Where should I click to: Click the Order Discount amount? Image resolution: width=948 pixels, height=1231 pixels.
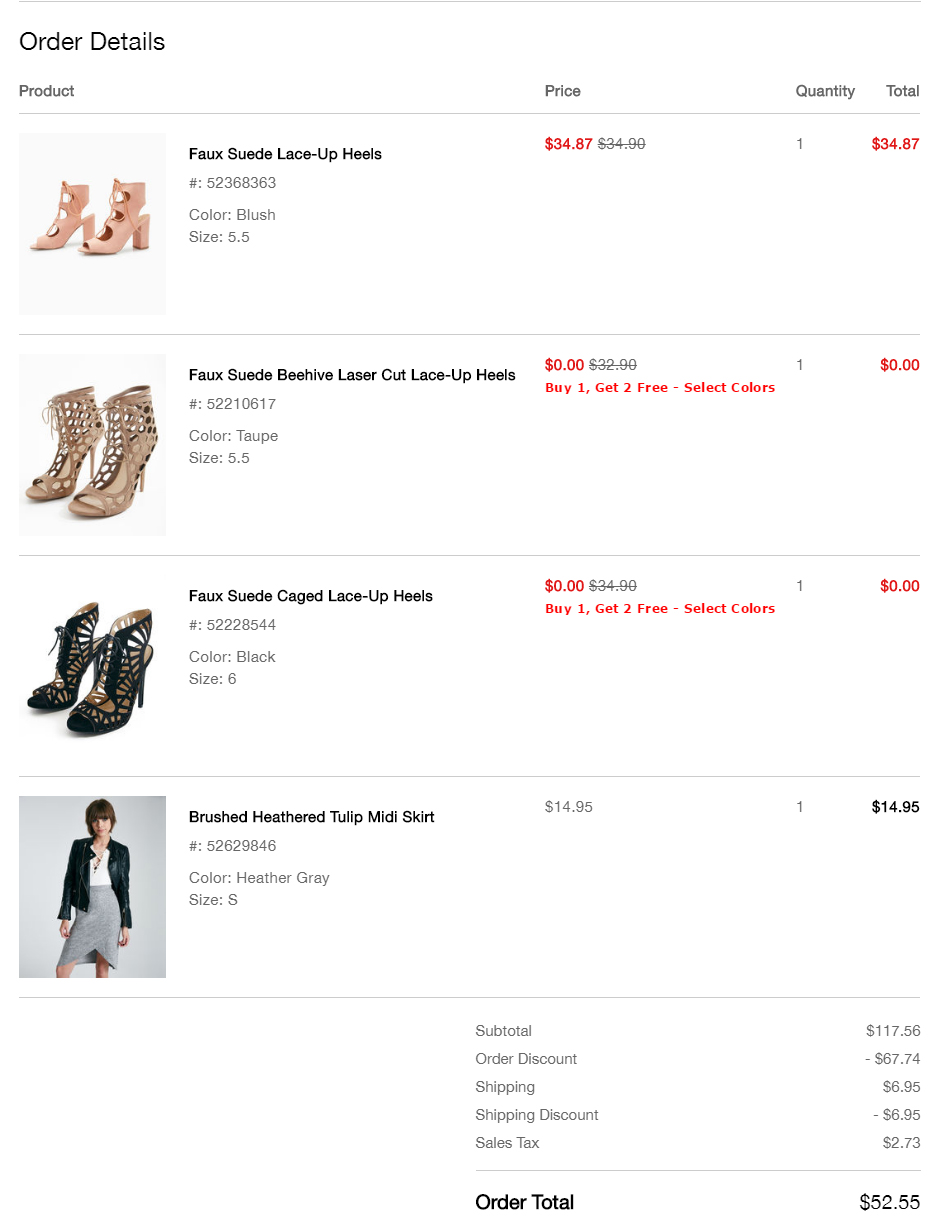(x=892, y=1059)
